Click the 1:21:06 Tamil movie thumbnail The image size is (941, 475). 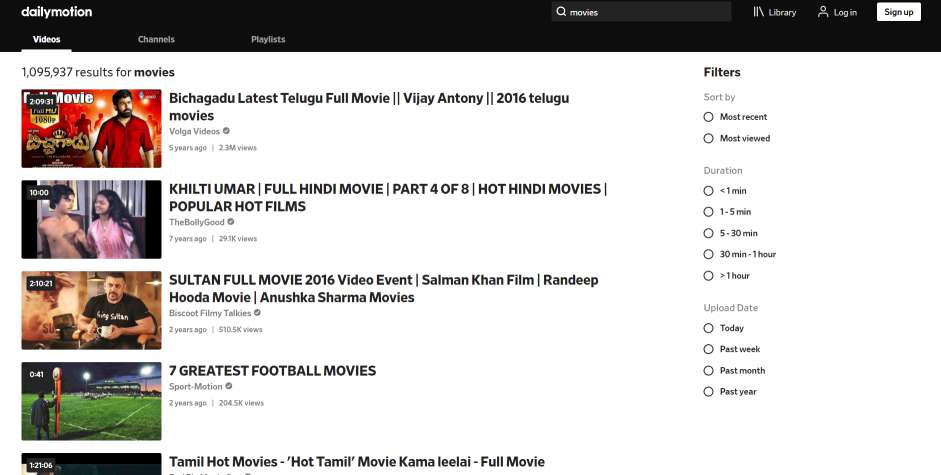91,464
